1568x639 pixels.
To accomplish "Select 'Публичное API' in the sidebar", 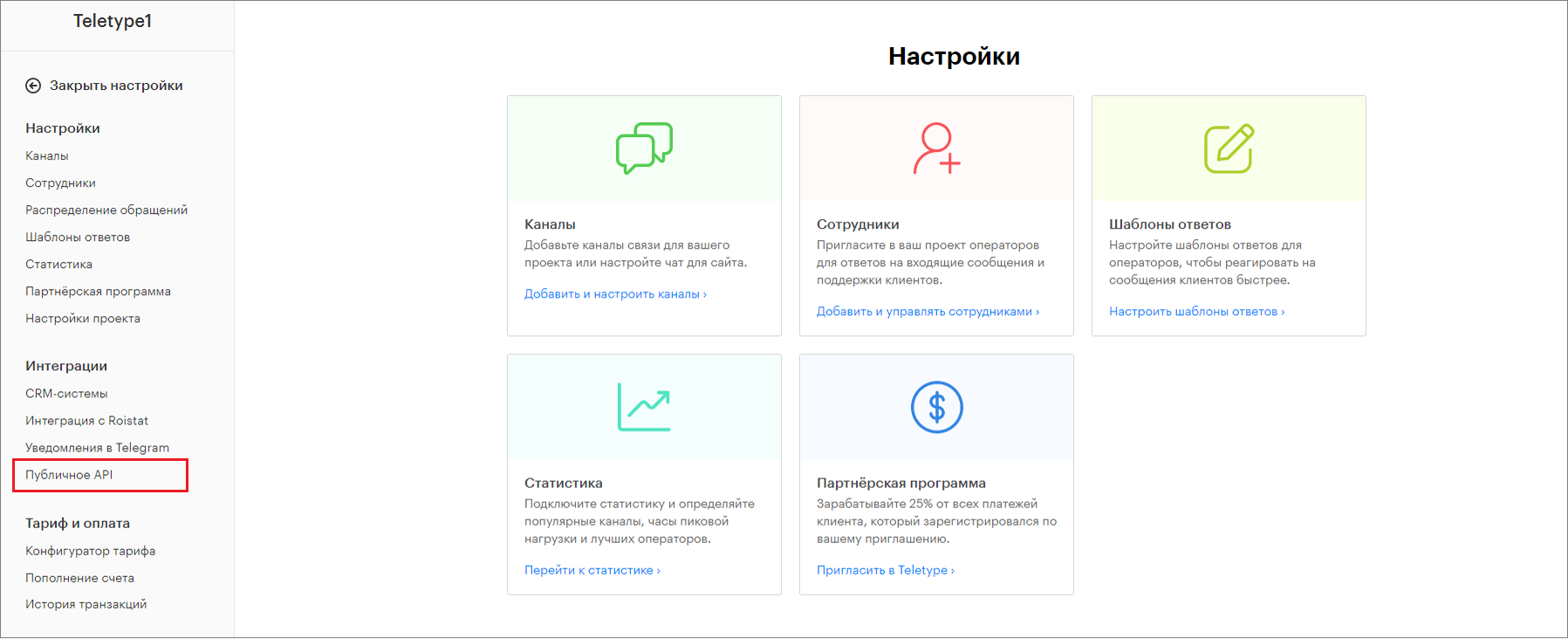I will click(69, 475).
